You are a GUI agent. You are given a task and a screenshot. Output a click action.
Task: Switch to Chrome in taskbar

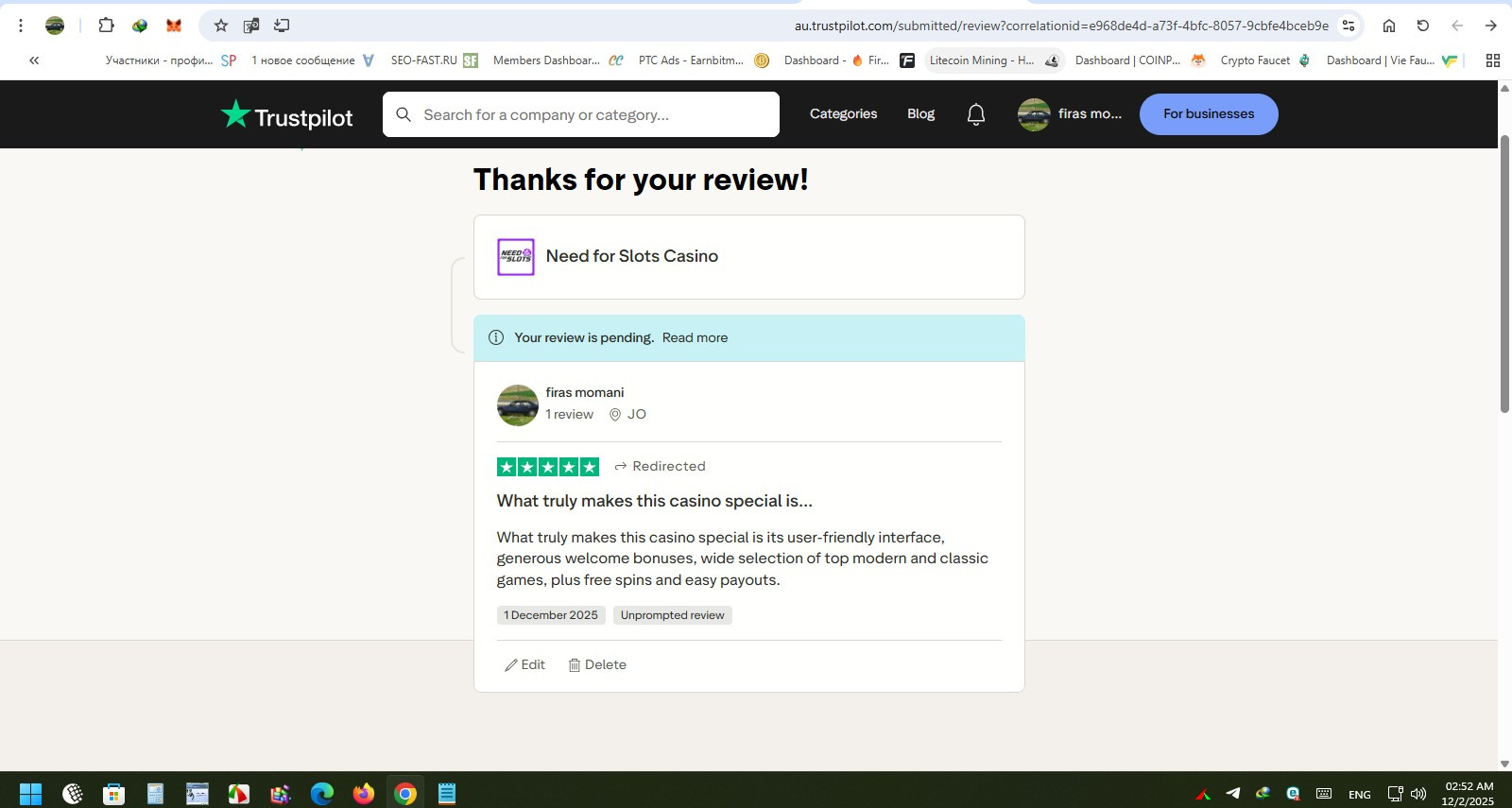coord(405,794)
